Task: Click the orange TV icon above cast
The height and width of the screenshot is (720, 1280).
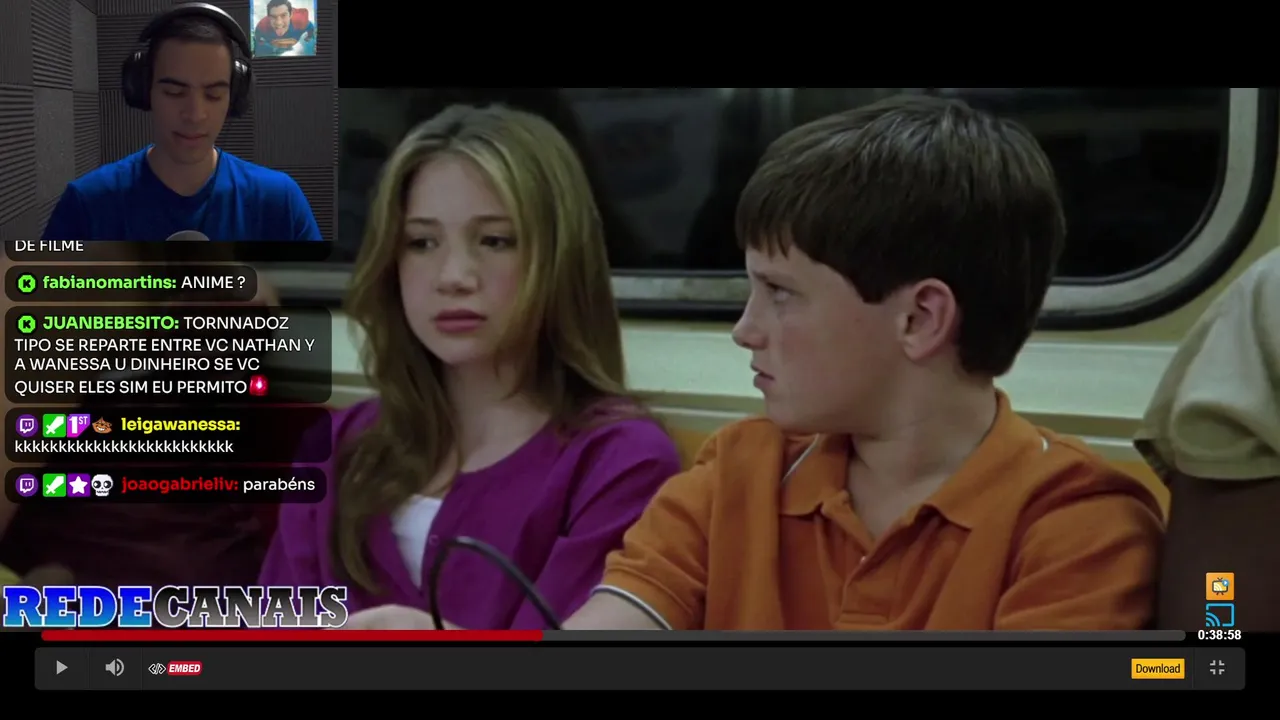Action: point(1219,586)
